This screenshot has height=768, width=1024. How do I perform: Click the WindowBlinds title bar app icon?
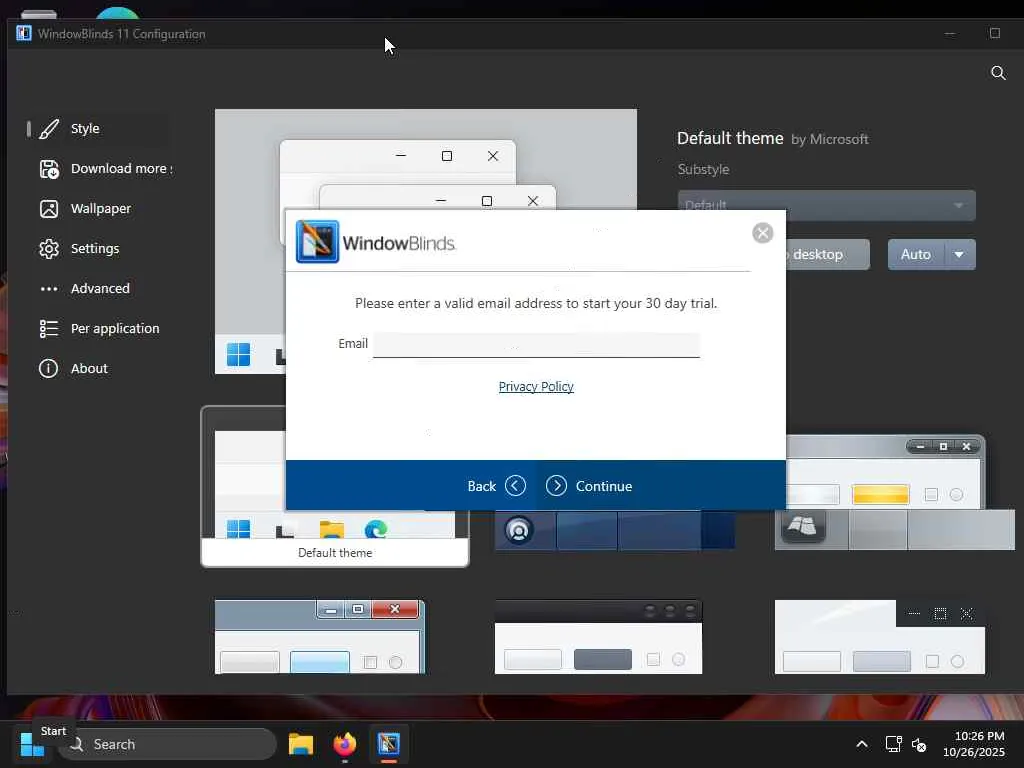[24, 33]
